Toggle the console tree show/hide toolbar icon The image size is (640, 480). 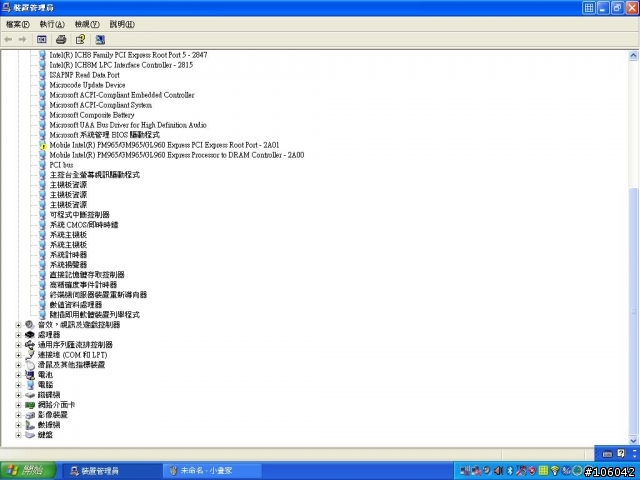(42, 40)
